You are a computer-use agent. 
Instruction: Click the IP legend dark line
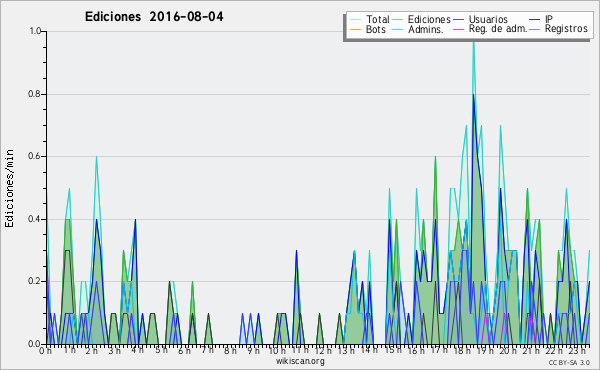(535, 20)
